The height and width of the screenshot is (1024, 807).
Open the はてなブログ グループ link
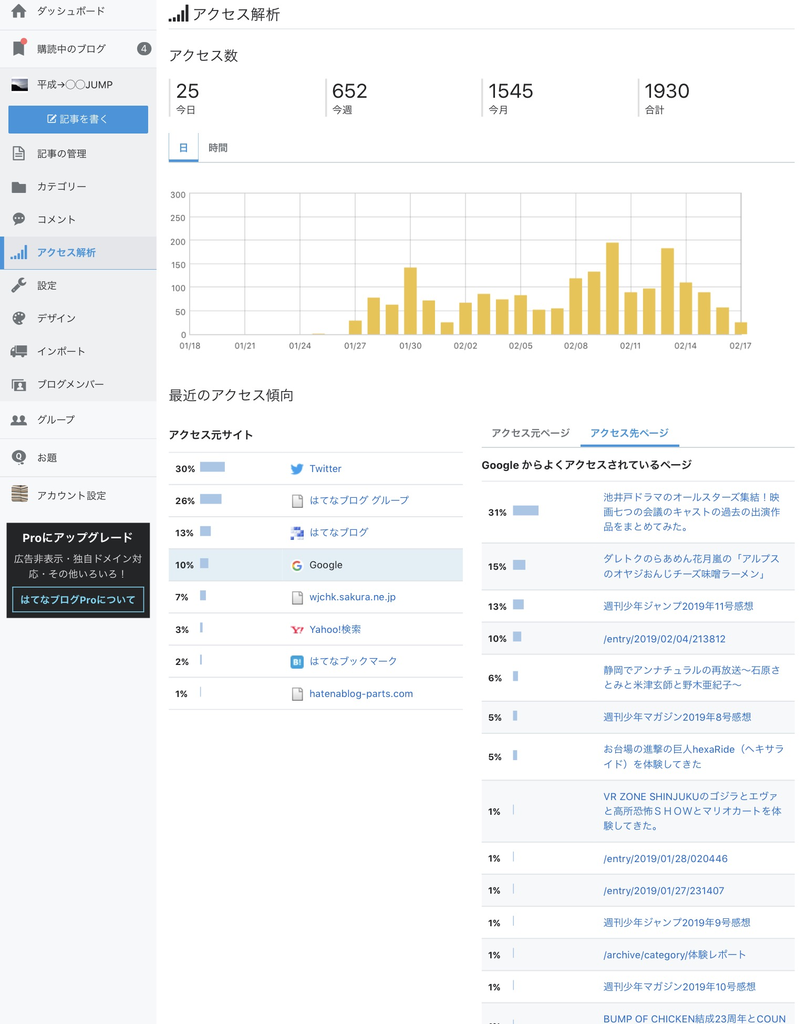pyautogui.click(x=359, y=500)
